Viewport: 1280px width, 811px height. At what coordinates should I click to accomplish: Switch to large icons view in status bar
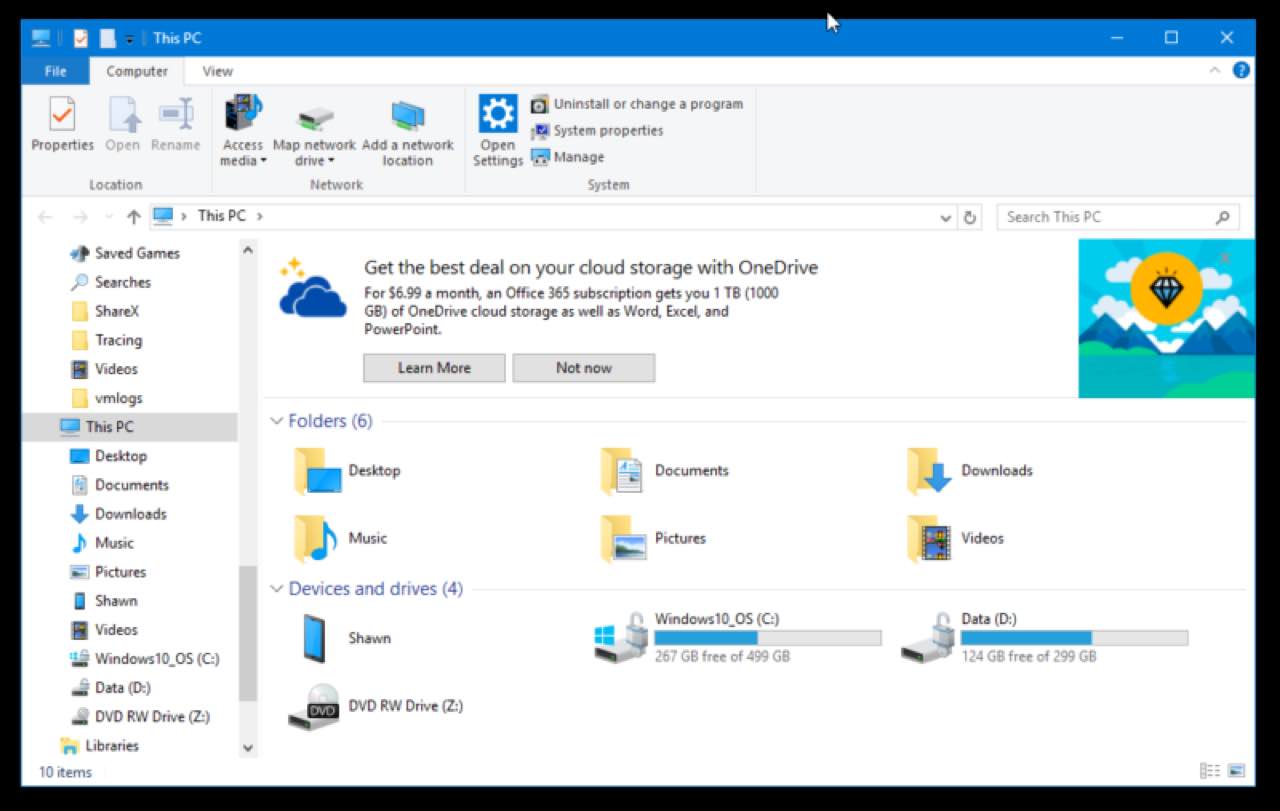click(1237, 771)
